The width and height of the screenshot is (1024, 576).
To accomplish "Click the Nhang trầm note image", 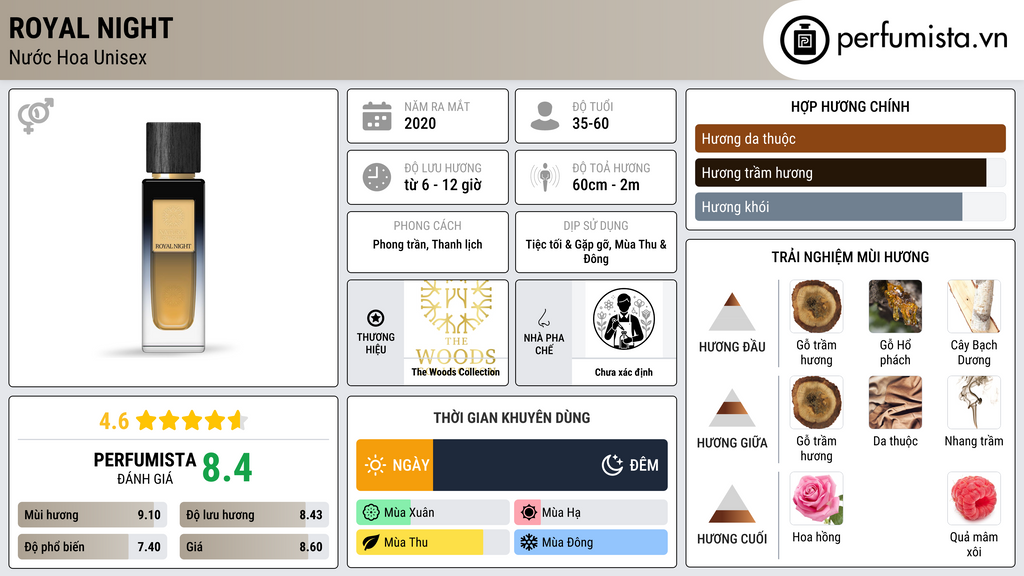I will click(x=974, y=402).
